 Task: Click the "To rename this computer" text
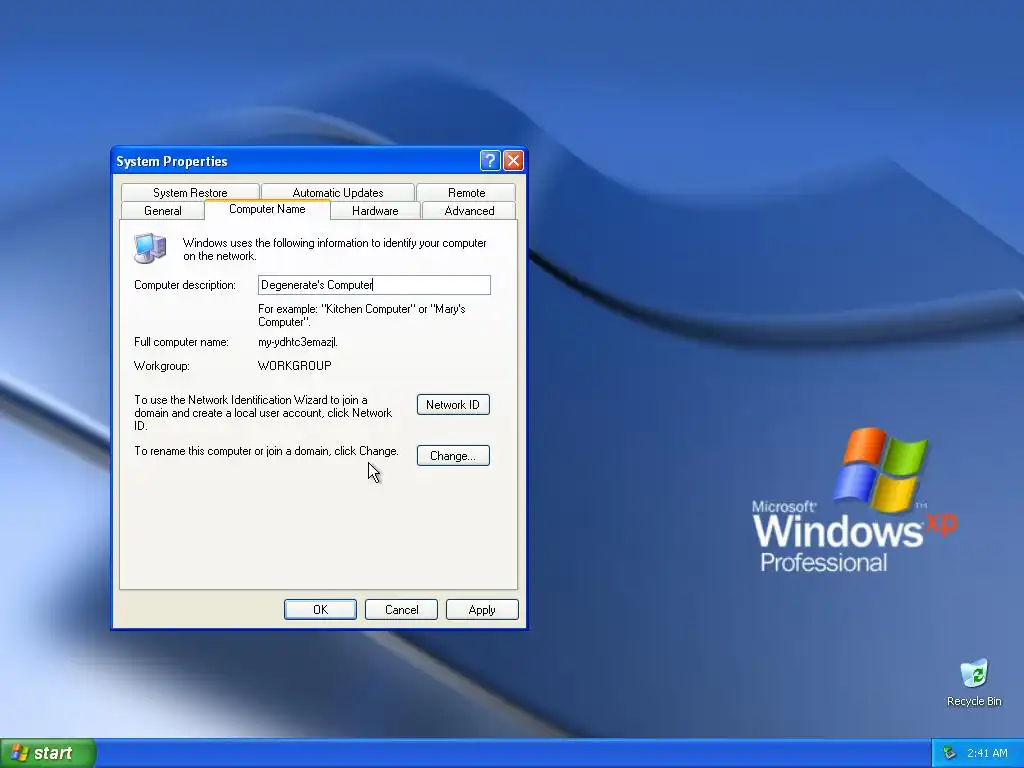(266, 451)
